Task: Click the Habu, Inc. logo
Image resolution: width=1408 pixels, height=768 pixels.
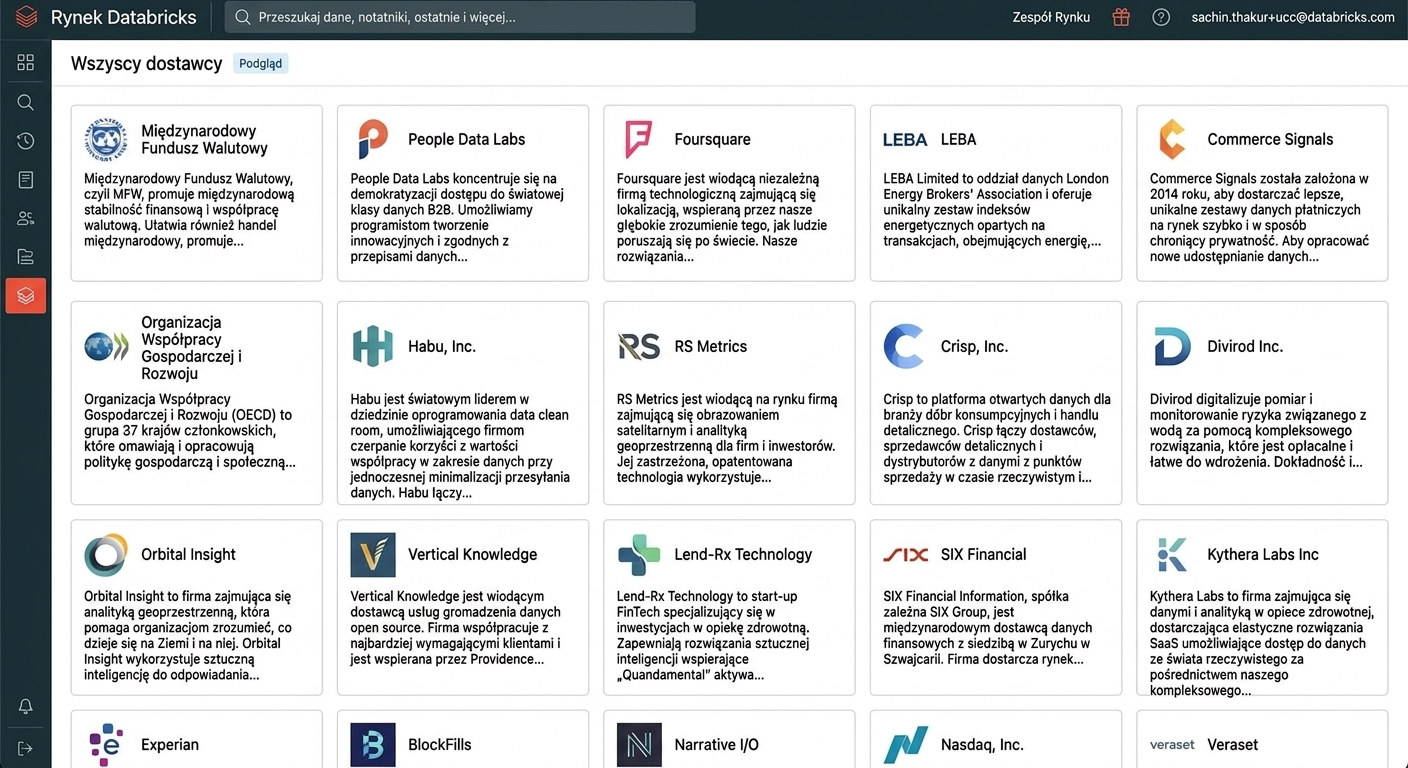Action: 373,346
